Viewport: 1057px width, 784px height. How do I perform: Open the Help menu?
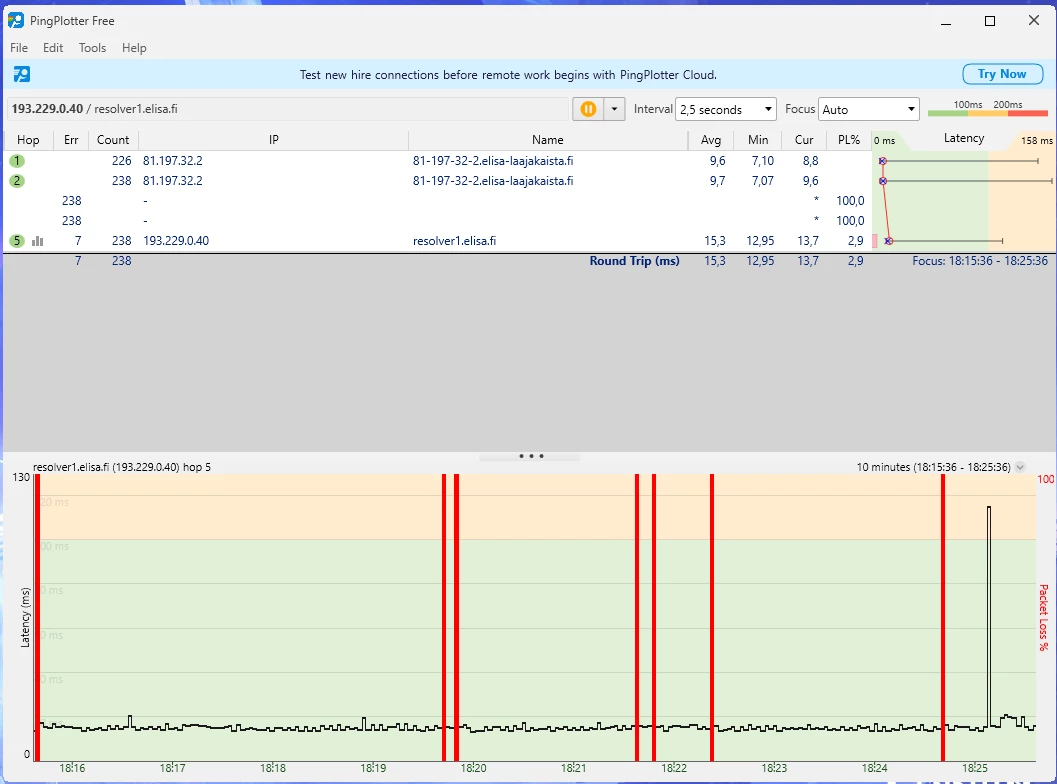point(134,48)
